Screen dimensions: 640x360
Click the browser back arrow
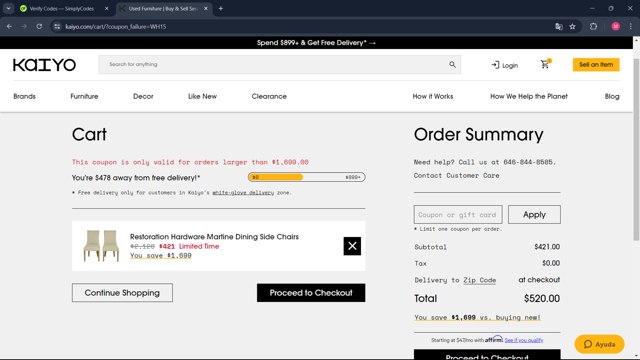click(9, 27)
